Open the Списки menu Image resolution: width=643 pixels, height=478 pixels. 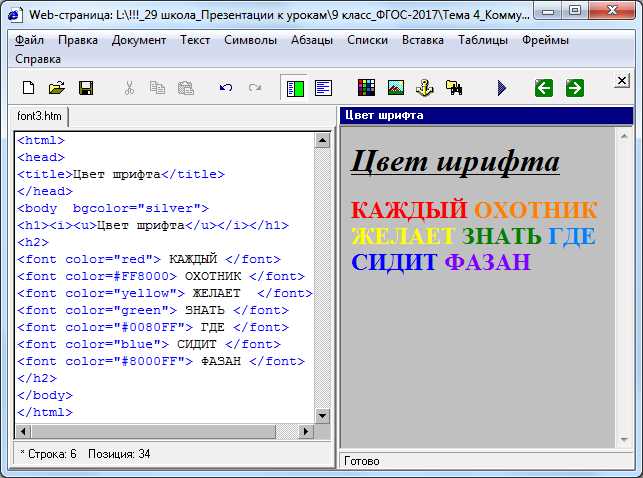367,40
